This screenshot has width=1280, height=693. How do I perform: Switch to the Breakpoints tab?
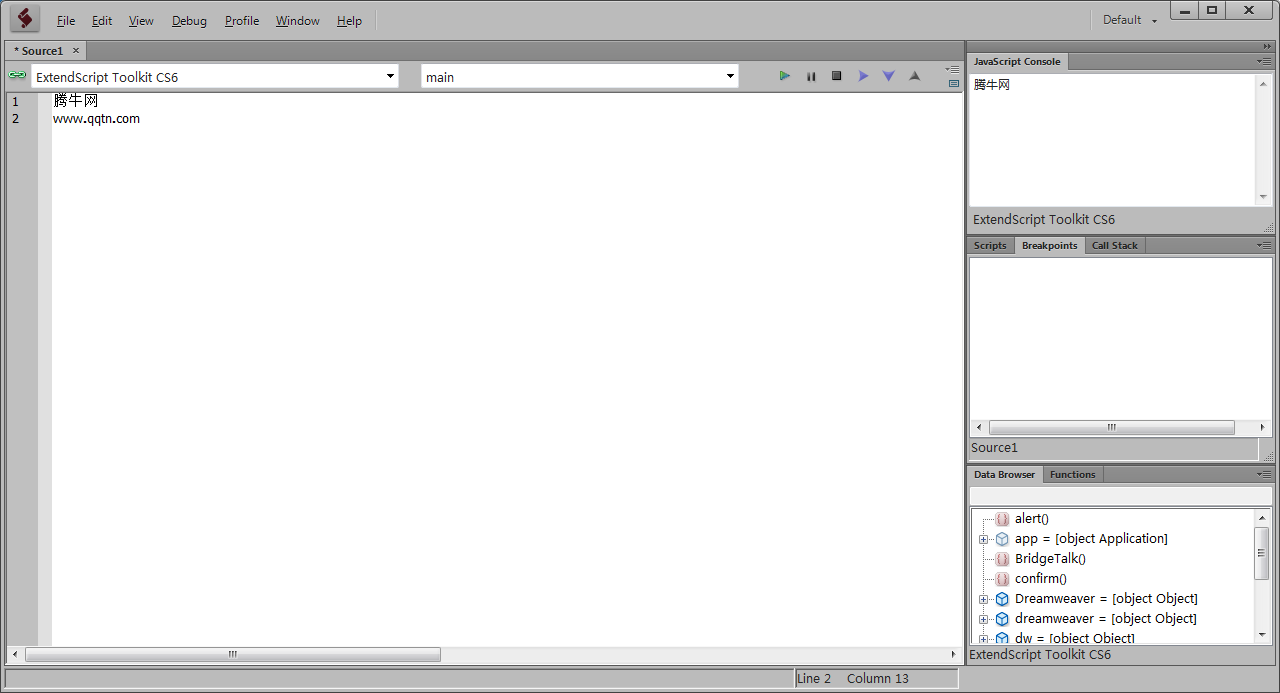(1050, 245)
